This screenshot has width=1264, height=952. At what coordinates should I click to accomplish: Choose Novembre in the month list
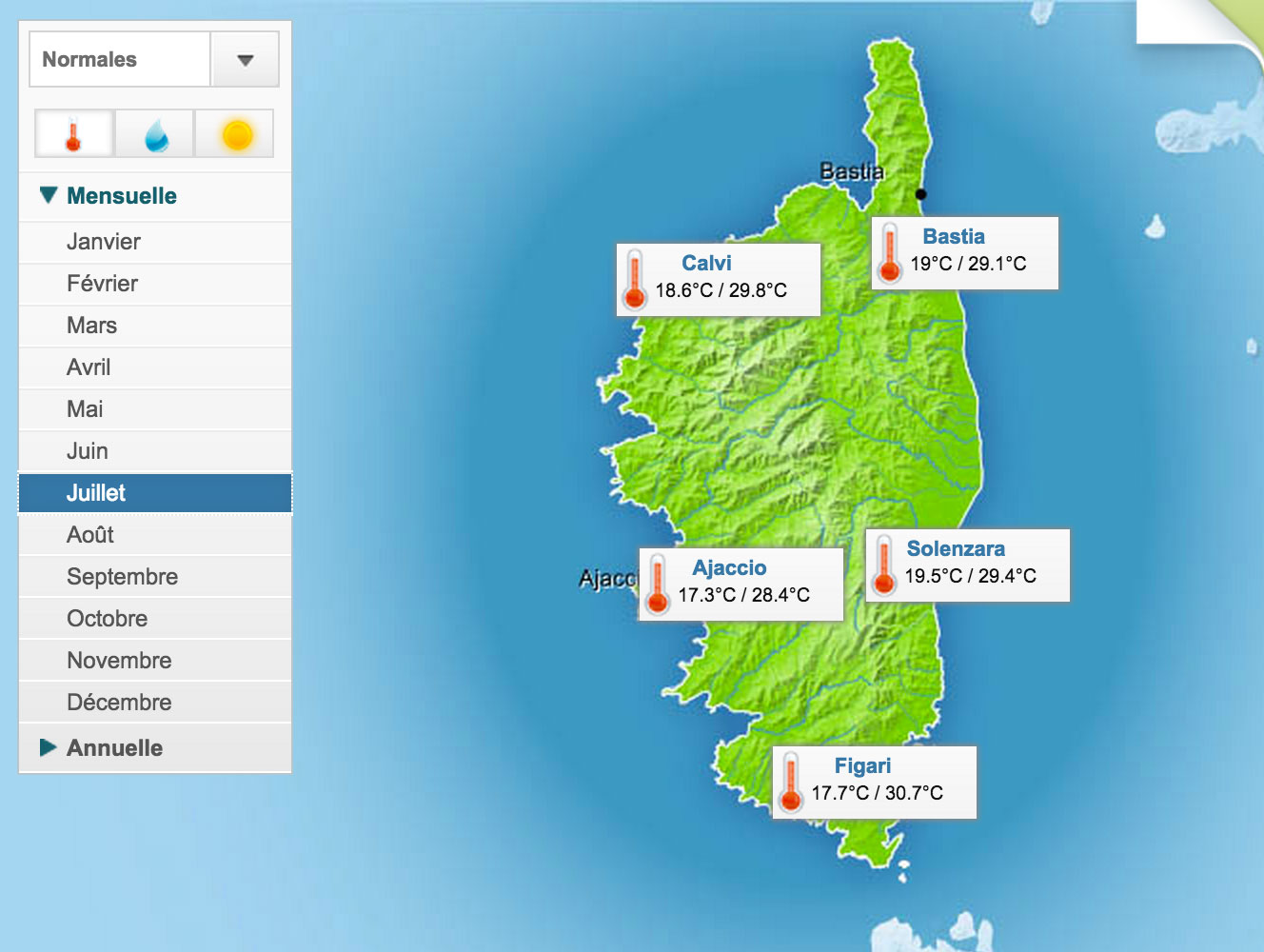[155, 661]
